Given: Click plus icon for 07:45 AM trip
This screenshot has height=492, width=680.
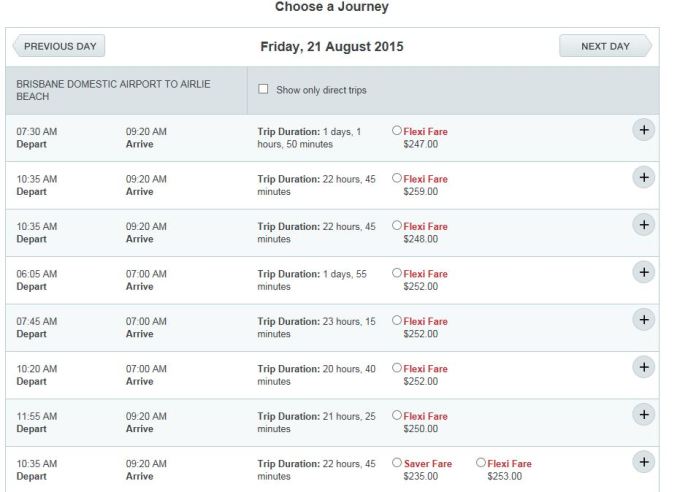Looking at the screenshot, I should [644, 319].
